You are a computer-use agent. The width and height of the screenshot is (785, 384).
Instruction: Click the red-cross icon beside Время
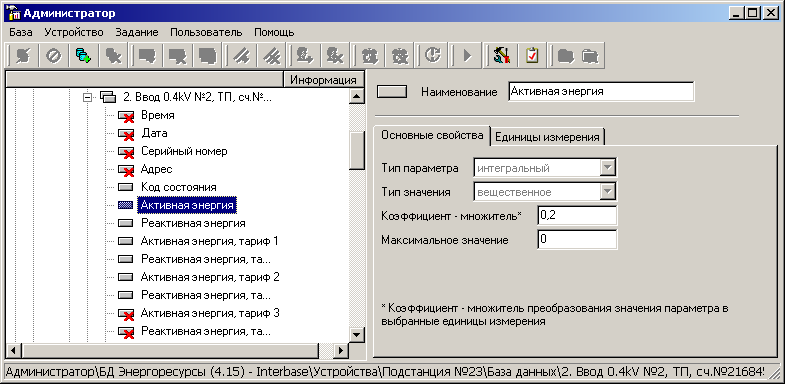(x=127, y=116)
